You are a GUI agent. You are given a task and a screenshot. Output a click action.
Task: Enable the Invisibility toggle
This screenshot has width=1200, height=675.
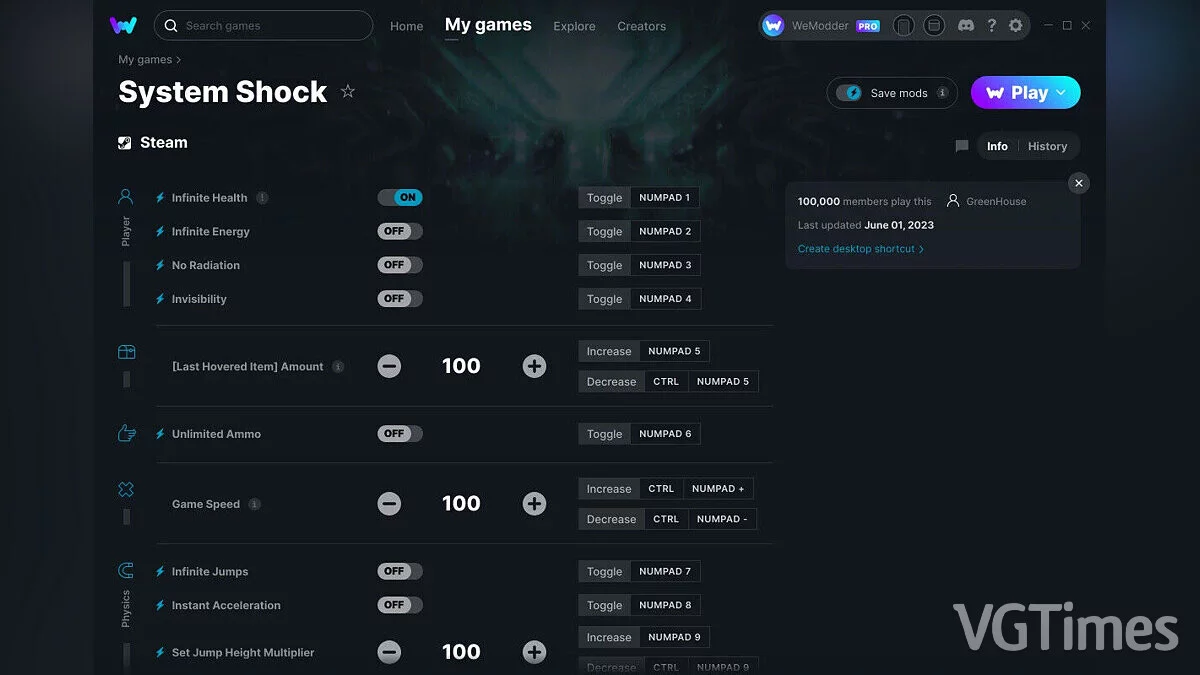[x=400, y=298]
